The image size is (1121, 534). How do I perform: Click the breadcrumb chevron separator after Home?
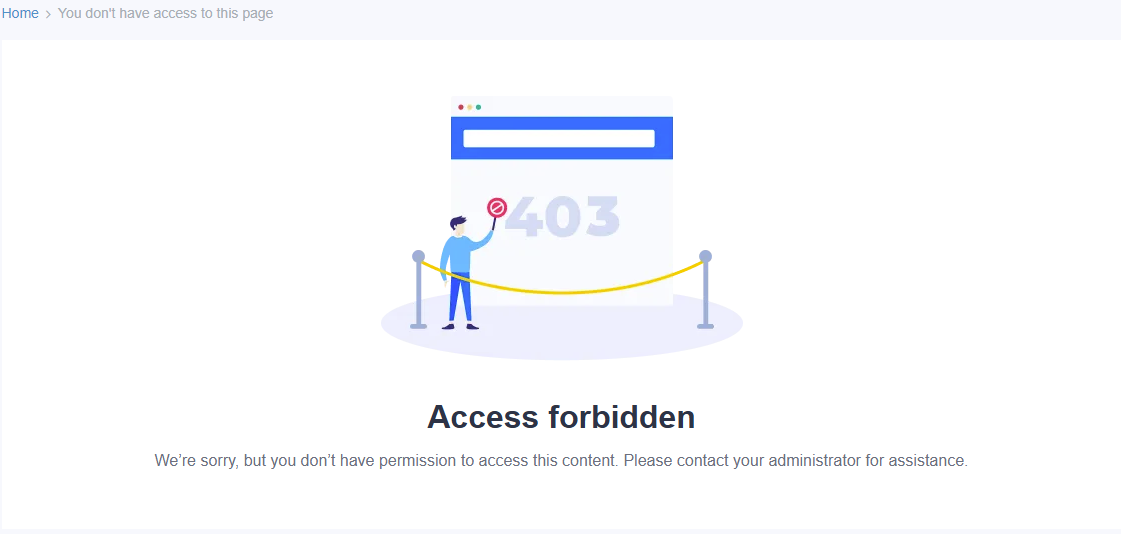click(48, 14)
